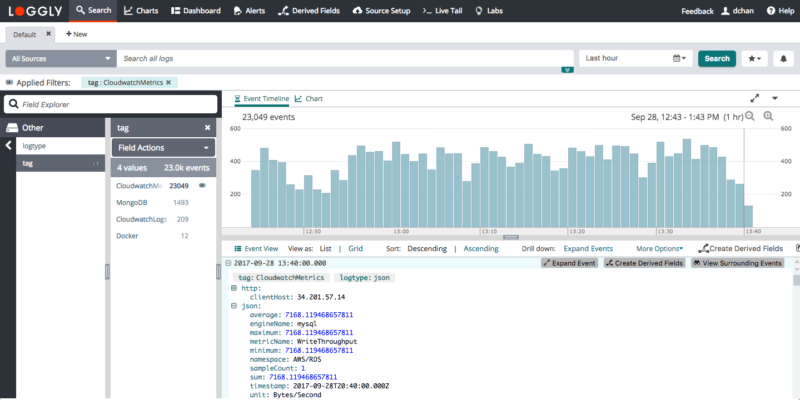
Task: Close the tag field panel
Action: 207,128
